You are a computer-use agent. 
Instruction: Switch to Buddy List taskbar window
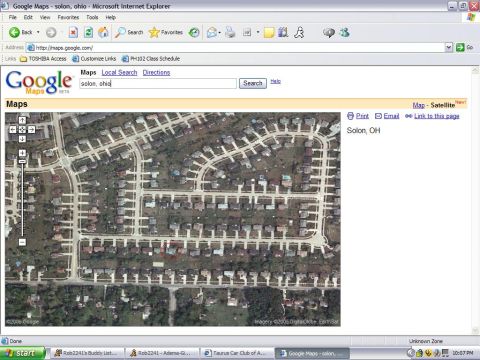pyautogui.click(x=86, y=353)
